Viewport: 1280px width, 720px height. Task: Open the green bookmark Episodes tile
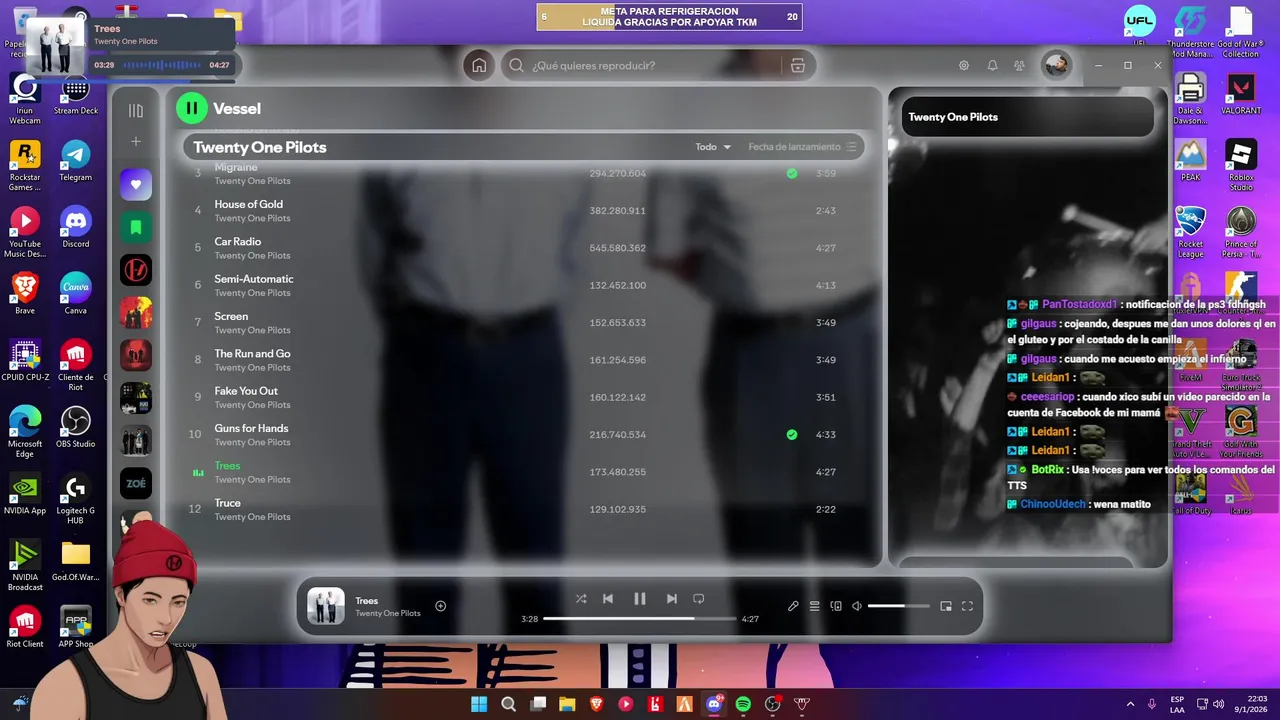tap(136, 227)
